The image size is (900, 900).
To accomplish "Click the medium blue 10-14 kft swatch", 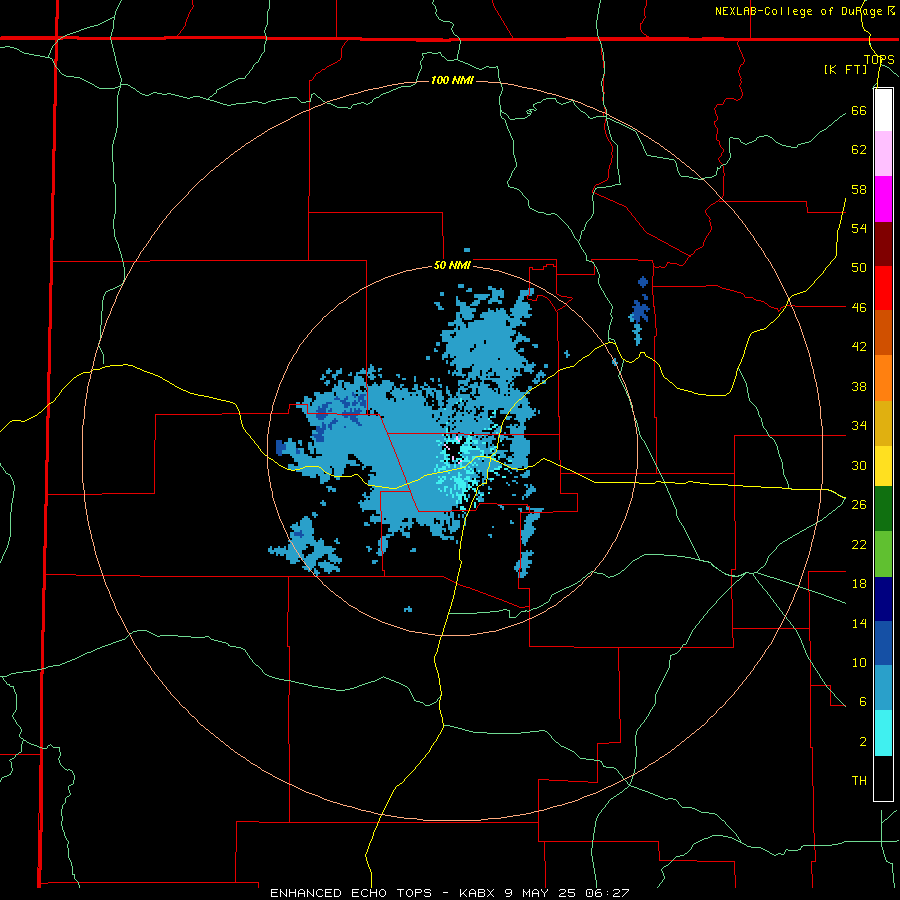I will [x=883, y=643].
